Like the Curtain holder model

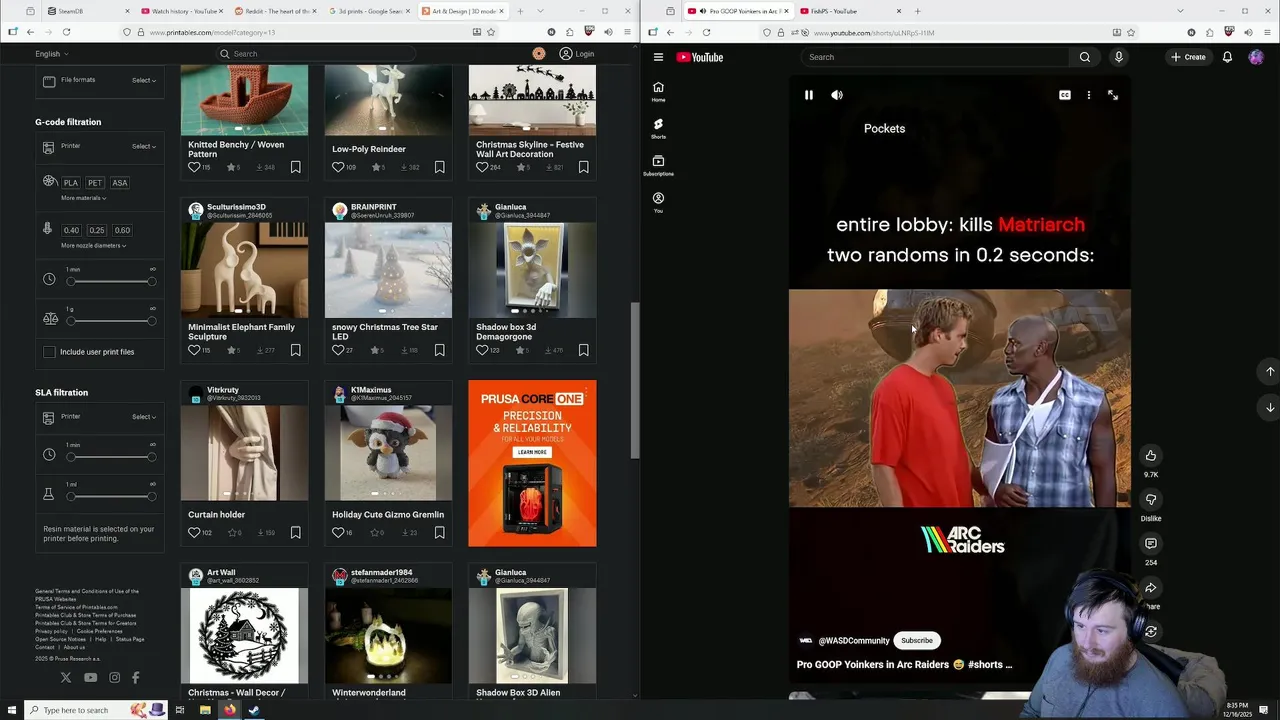[194, 533]
